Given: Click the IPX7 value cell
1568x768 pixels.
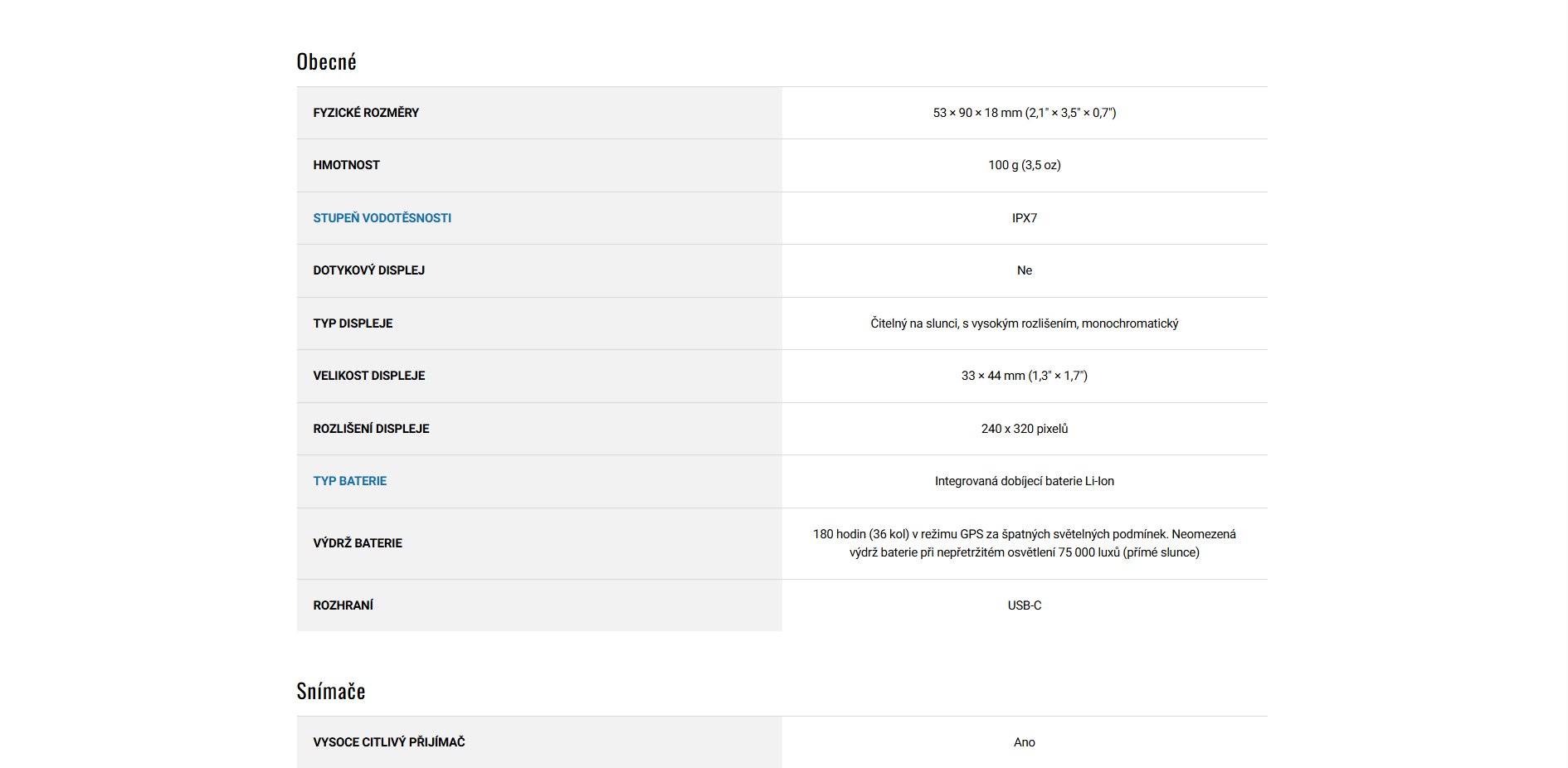Looking at the screenshot, I should pos(1024,218).
